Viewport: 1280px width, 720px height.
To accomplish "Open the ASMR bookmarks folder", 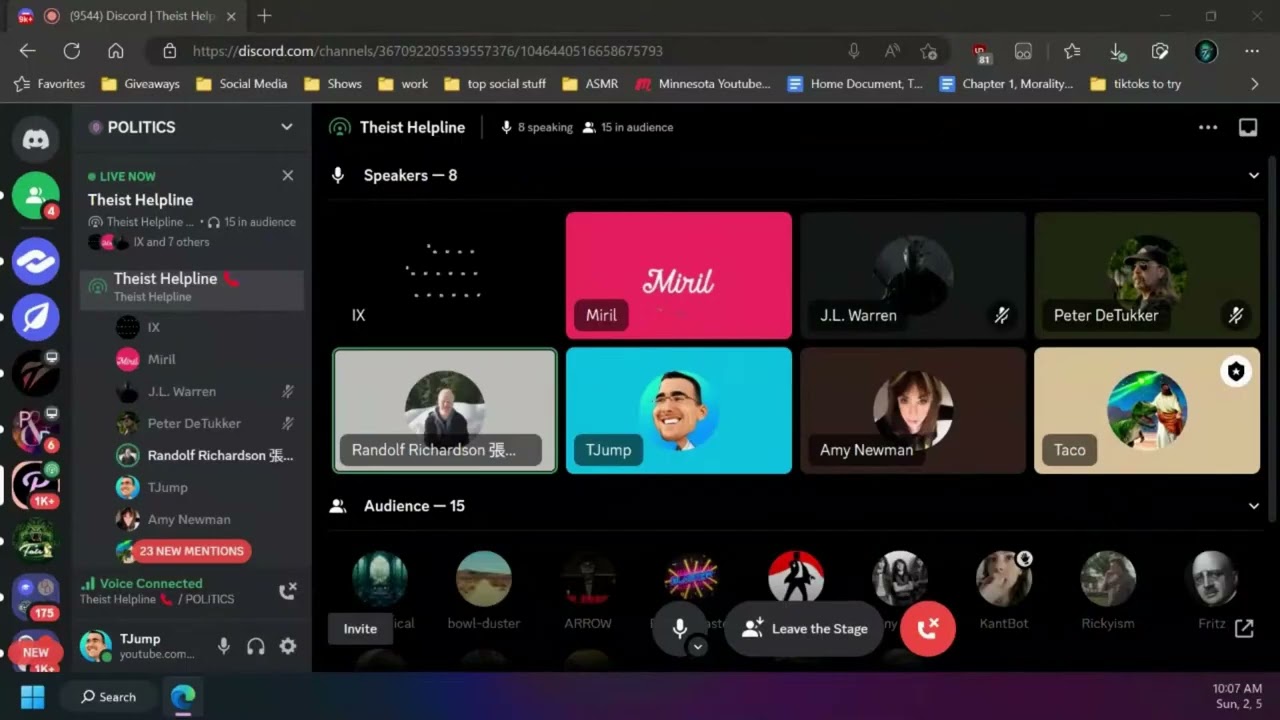I will click(x=590, y=84).
